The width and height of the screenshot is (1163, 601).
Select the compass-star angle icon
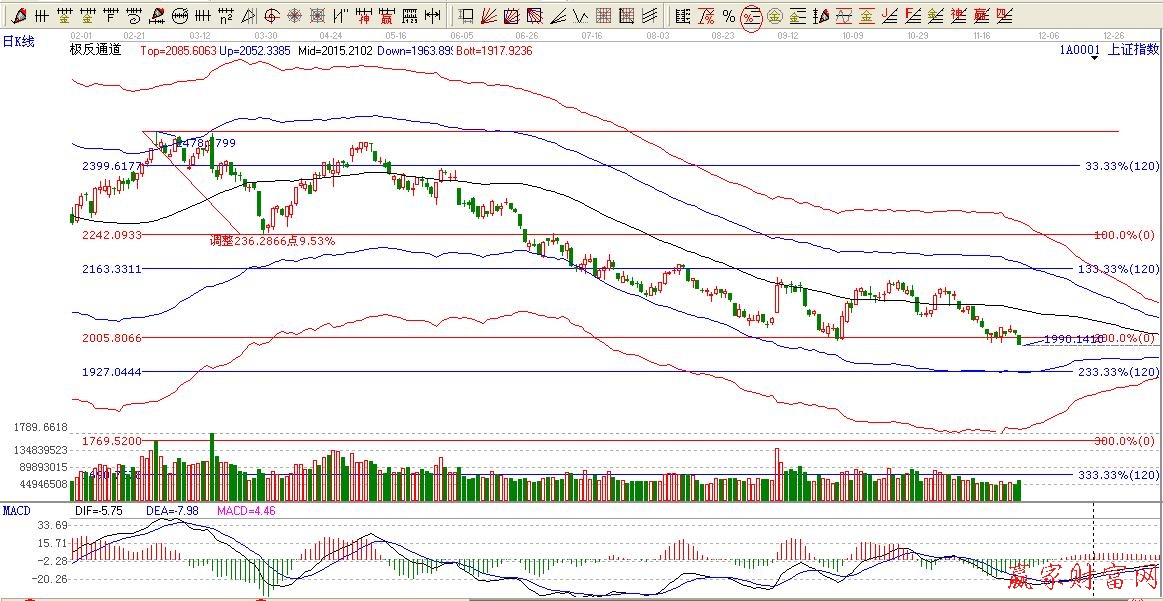(x=295, y=16)
